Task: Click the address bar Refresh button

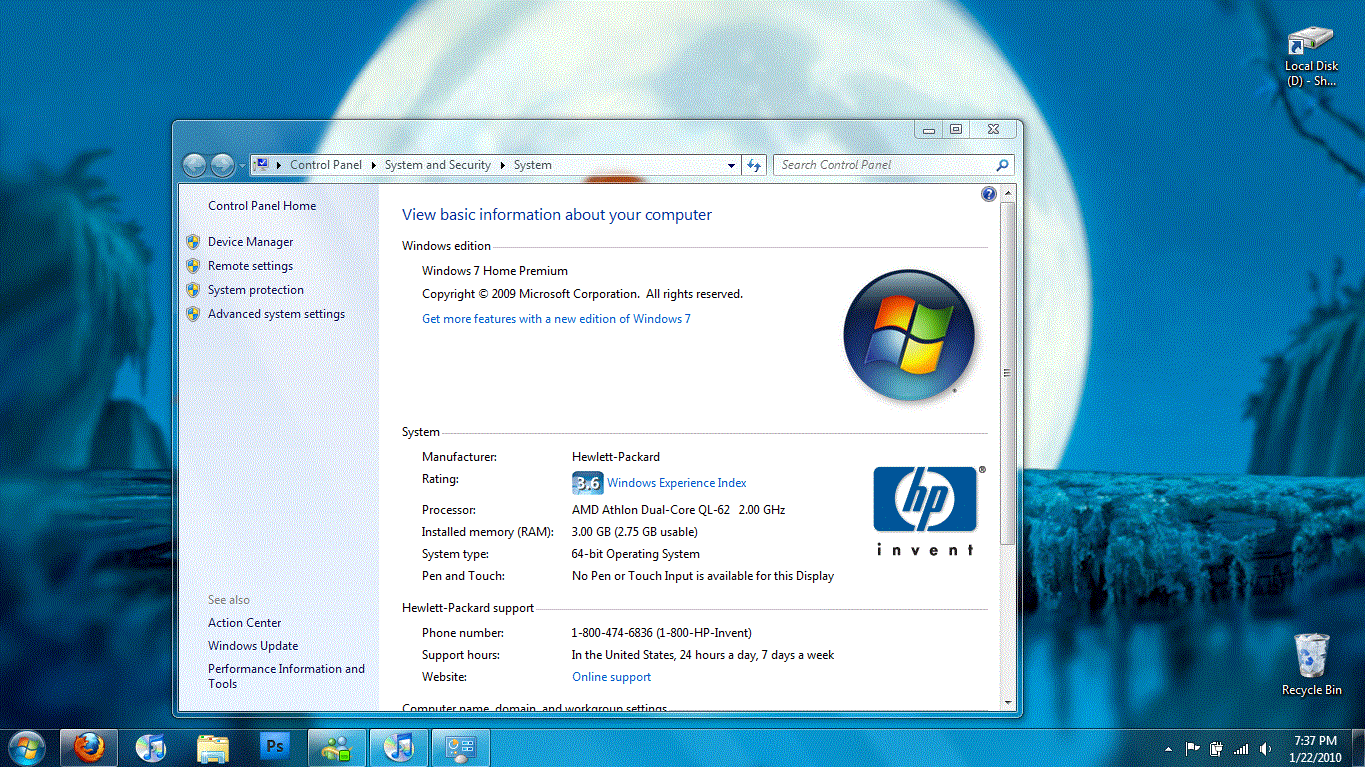Action: click(755, 165)
